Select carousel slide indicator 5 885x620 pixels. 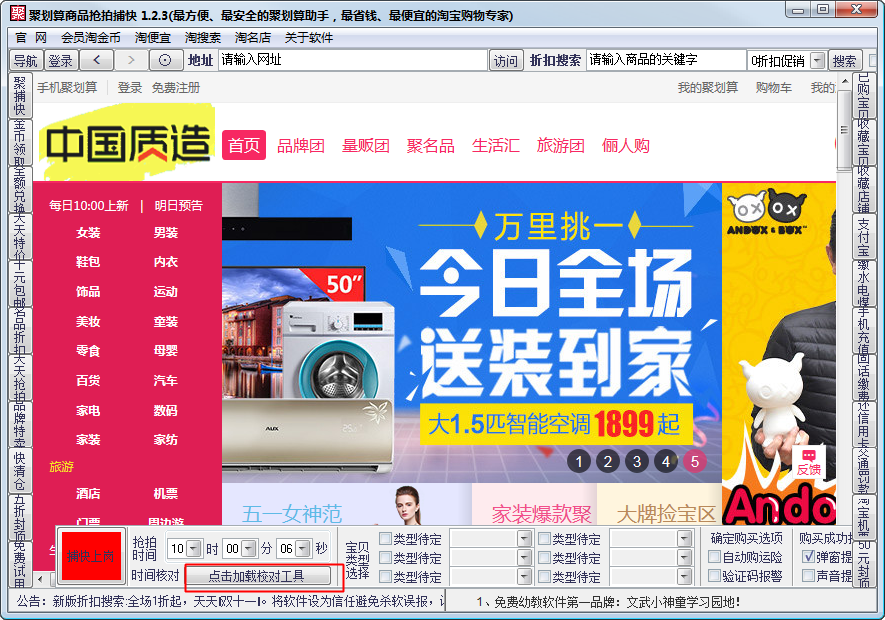(695, 462)
